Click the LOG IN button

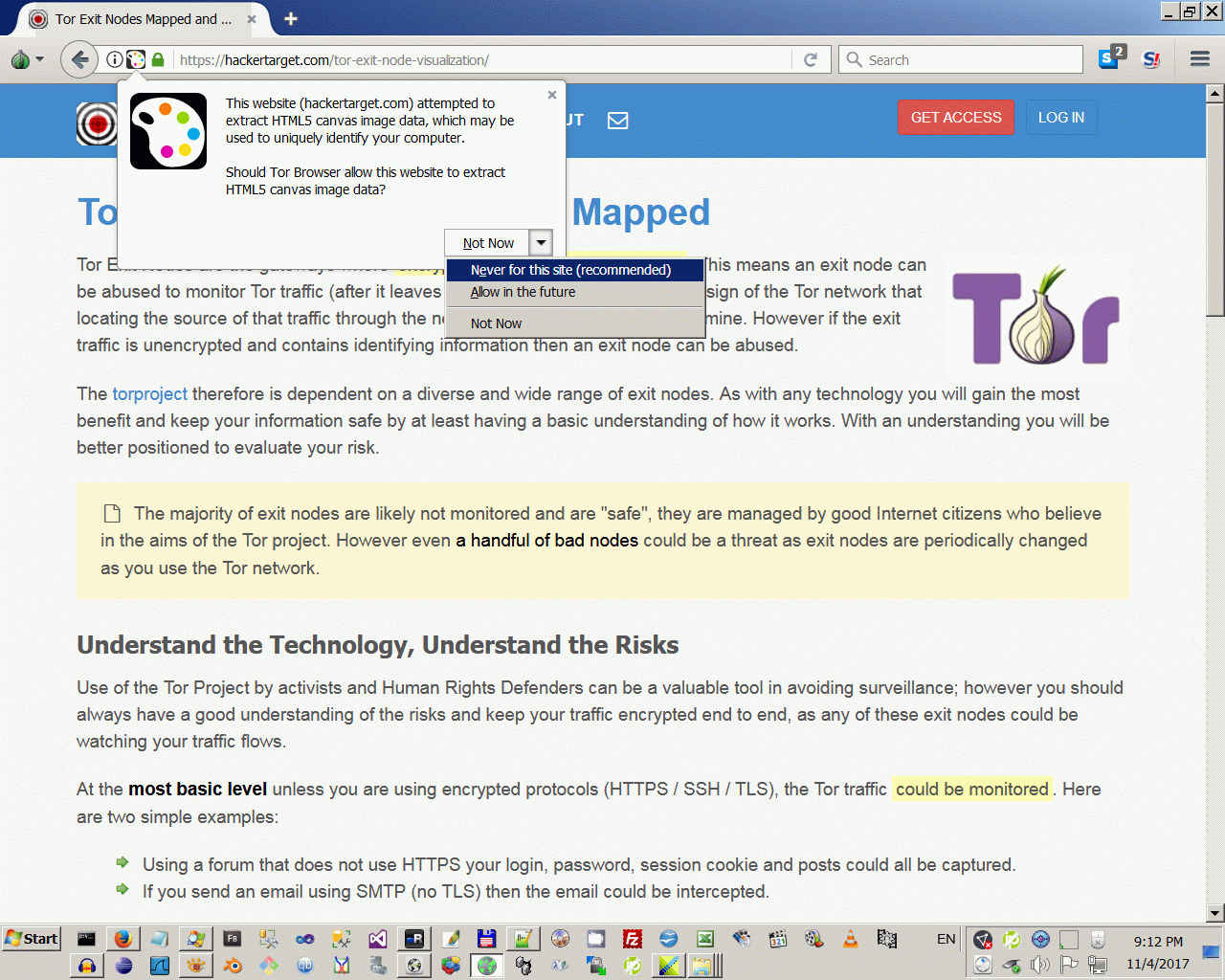(1061, 118)
